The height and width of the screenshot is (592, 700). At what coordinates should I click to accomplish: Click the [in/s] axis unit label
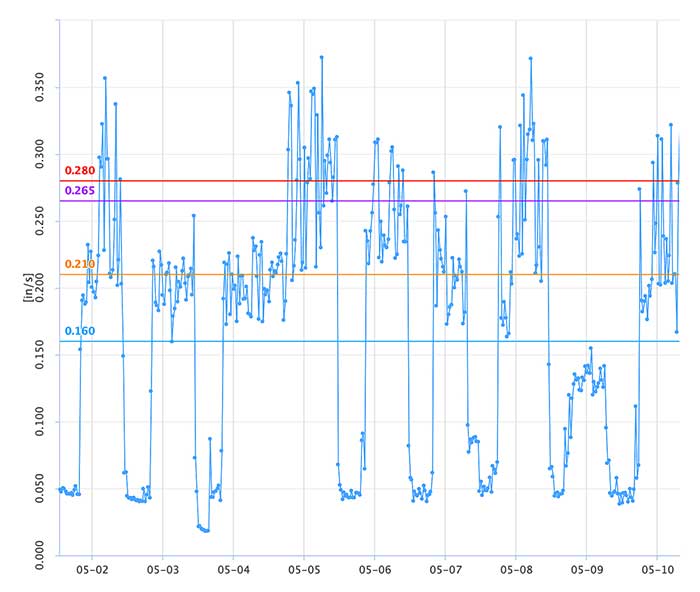[x=28, y=288]
